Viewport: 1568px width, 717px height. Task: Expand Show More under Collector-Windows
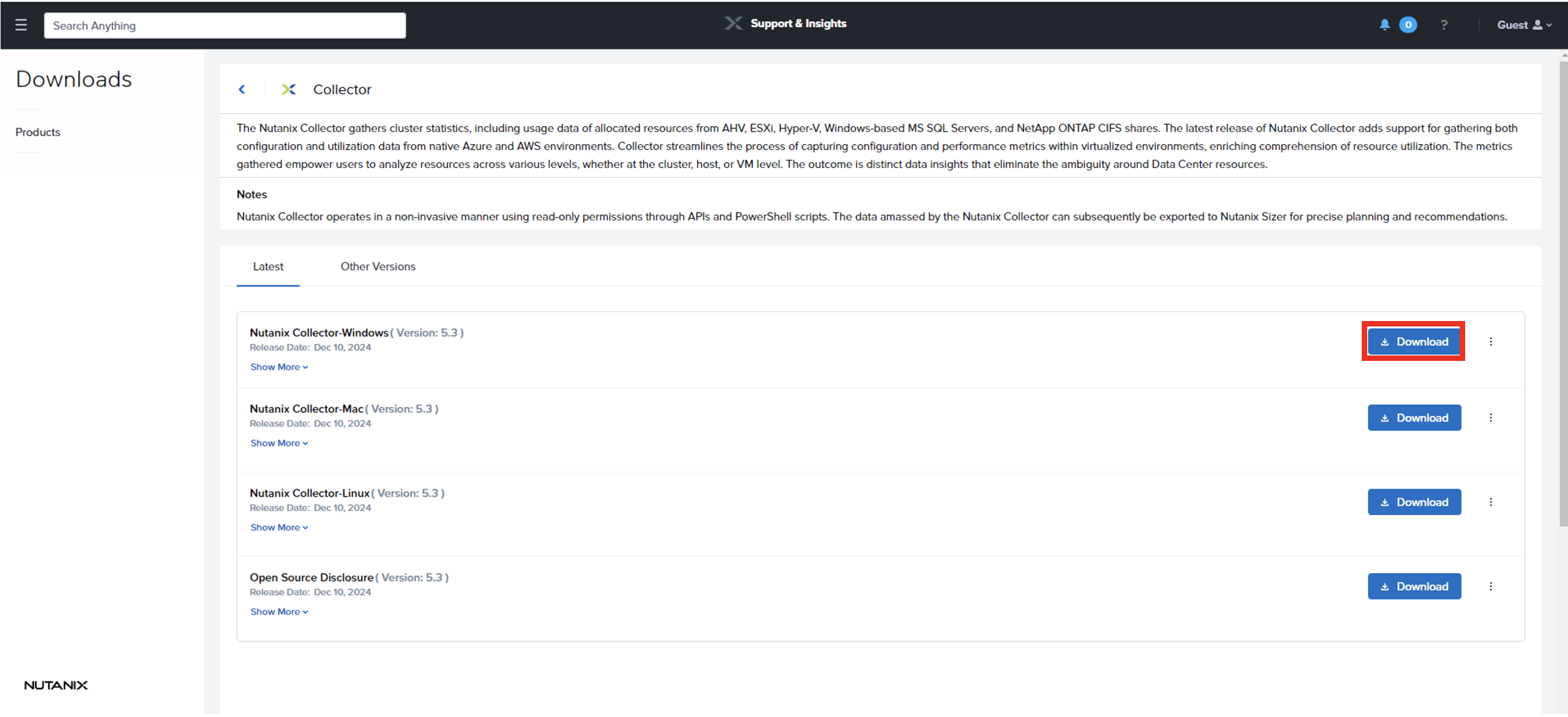[279, 368]
